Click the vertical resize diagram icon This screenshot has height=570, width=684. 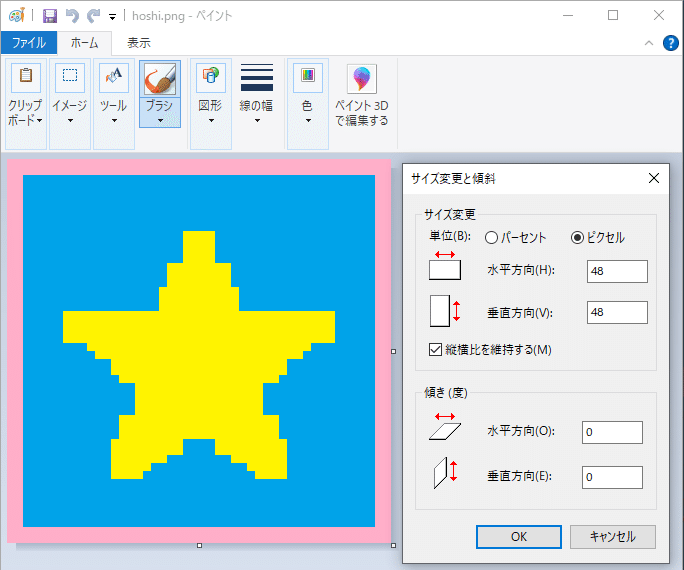[445, 311]
